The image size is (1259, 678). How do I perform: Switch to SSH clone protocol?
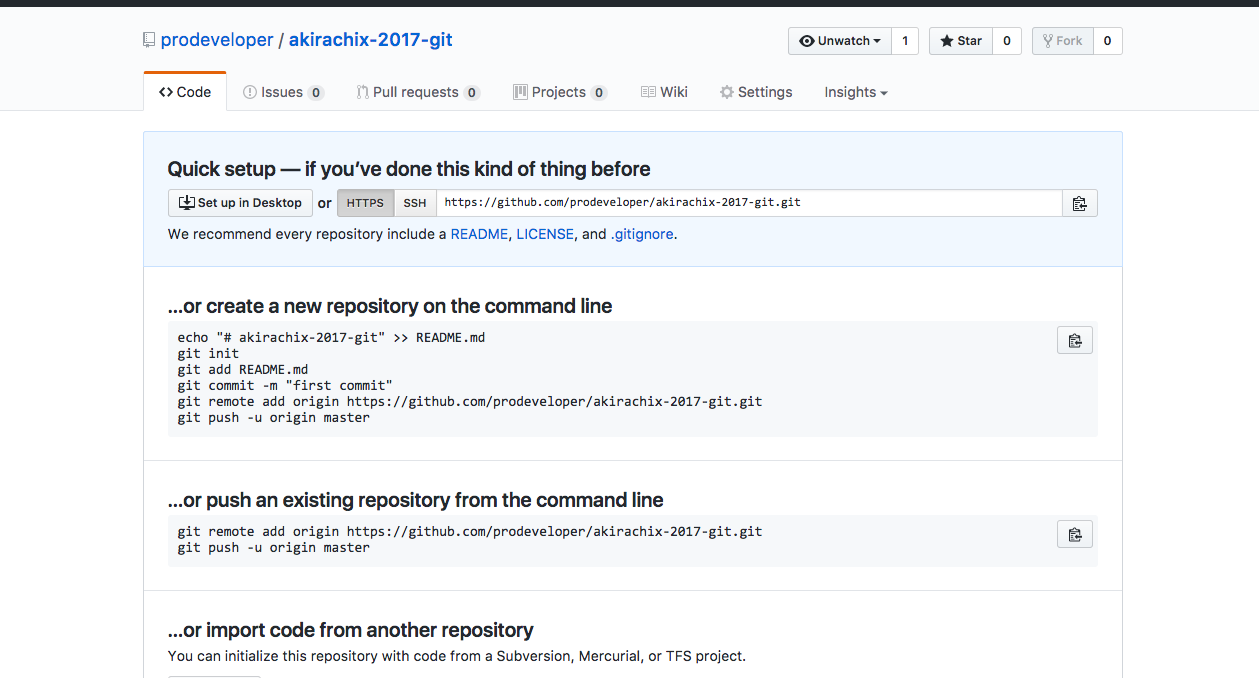pyautogui.click(x=415, y=203)
